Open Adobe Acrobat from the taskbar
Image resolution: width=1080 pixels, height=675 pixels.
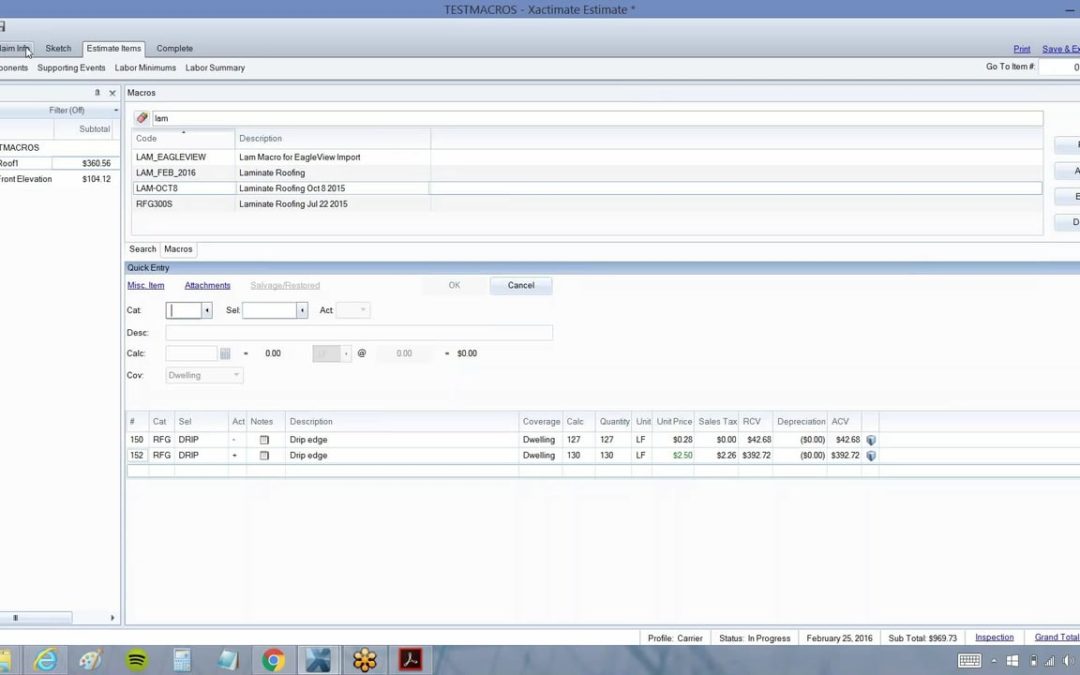pyautogui.click(x=411, y=660)
